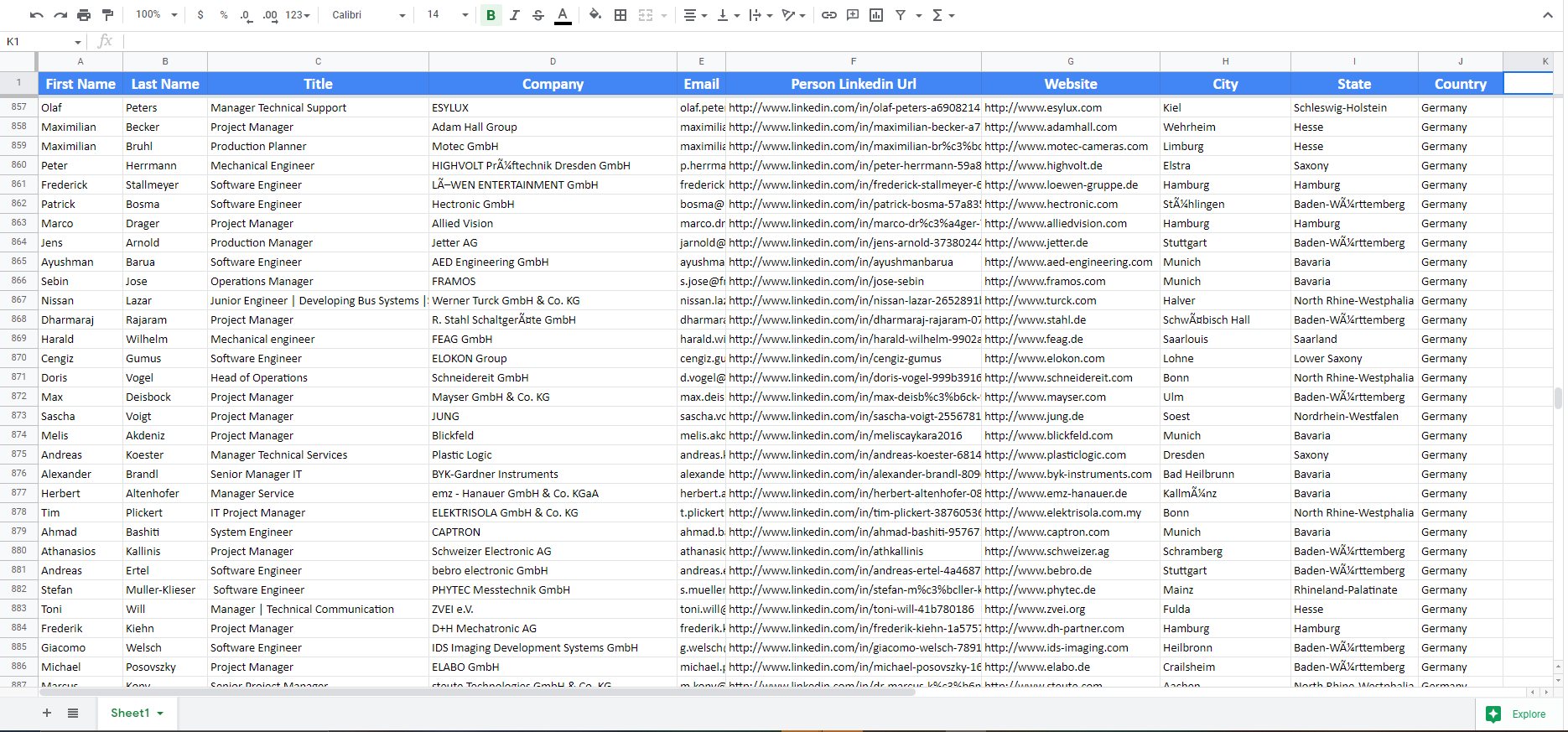Redo the last action
This screenshot has width=1568, height=732.
click(60, 15)
